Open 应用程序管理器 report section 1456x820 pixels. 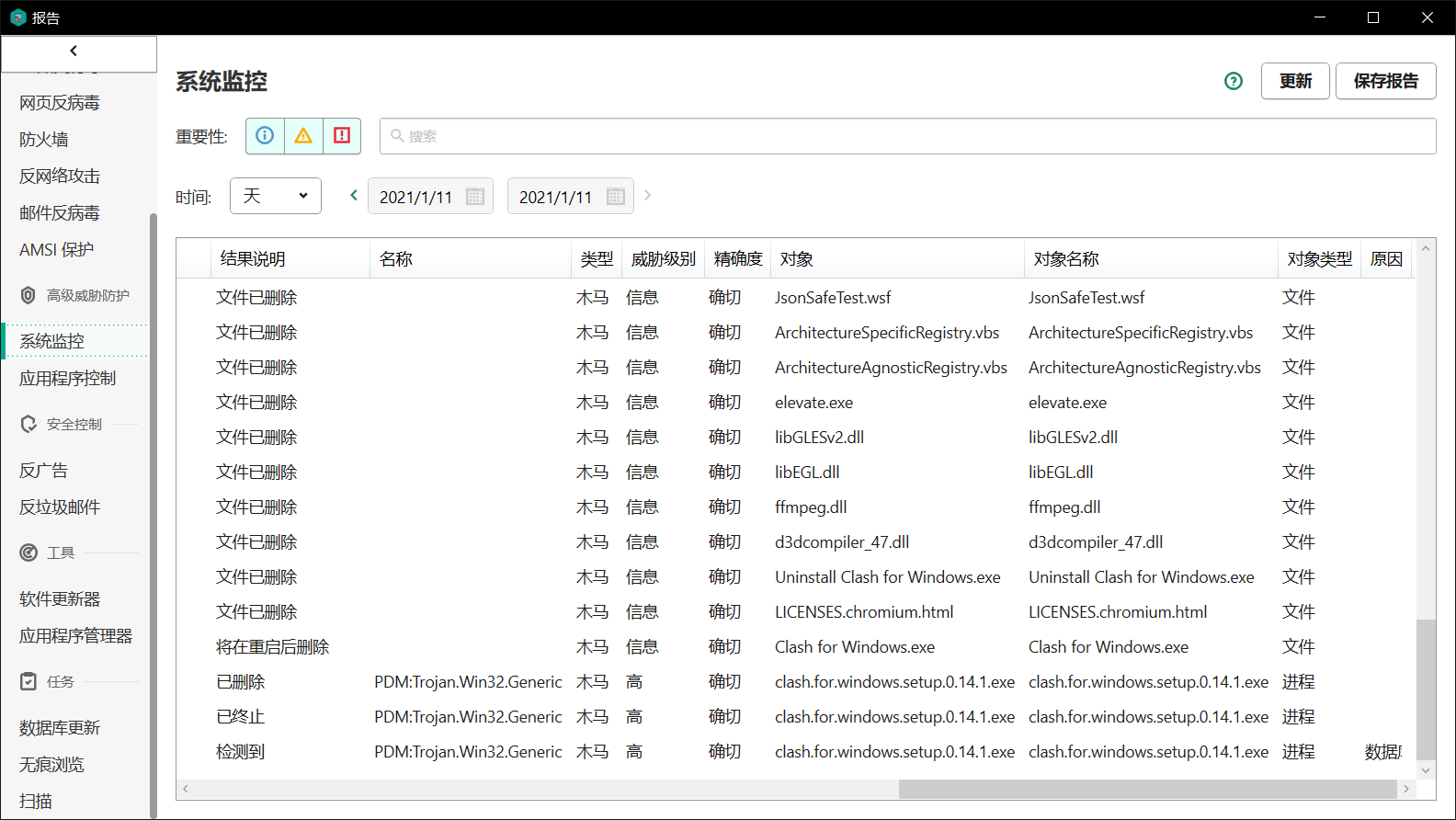pyautogui.click(x=76, y=636)
